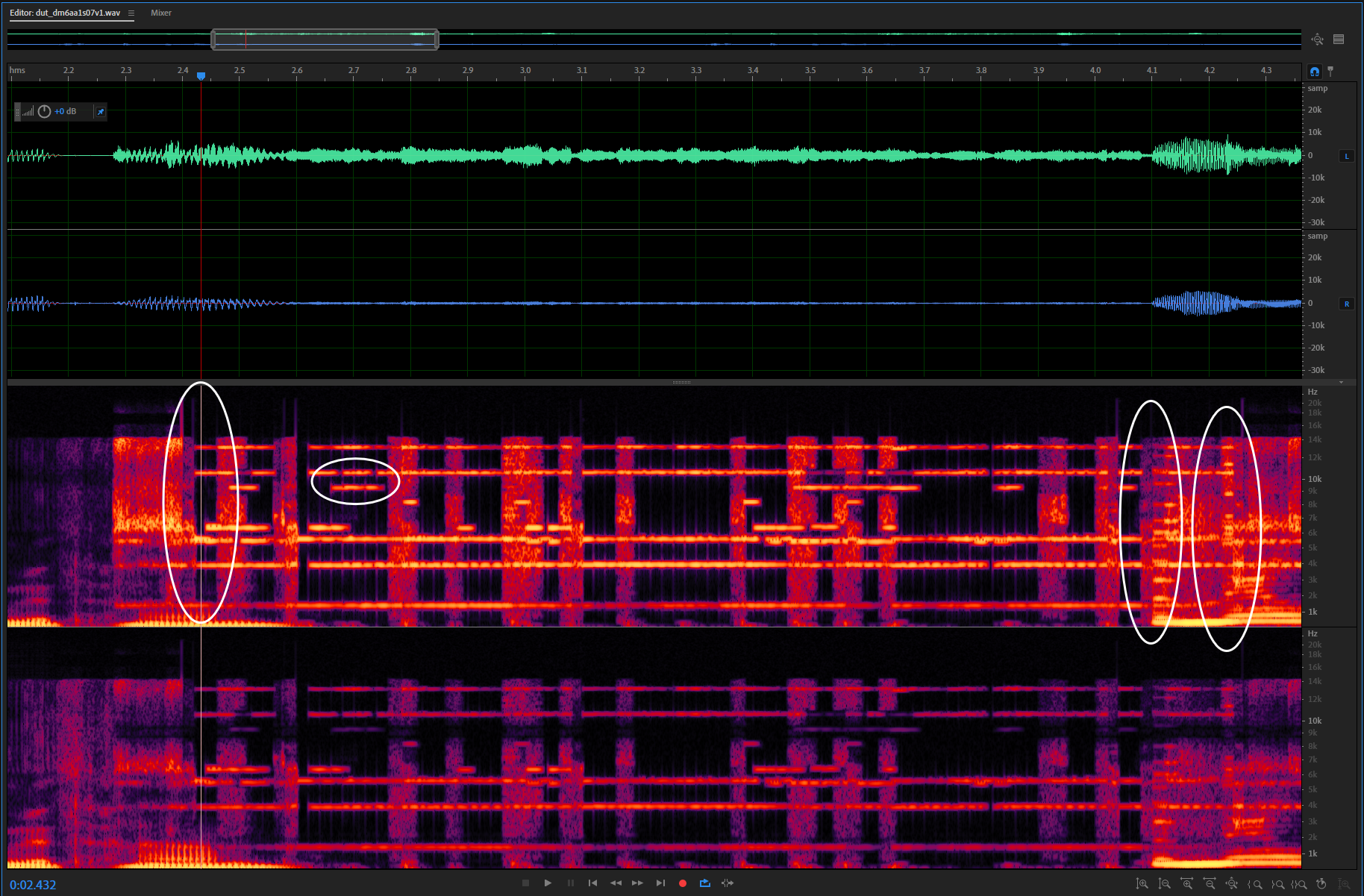Click the red Record button

pyautogui.click(x=682, y=883)
